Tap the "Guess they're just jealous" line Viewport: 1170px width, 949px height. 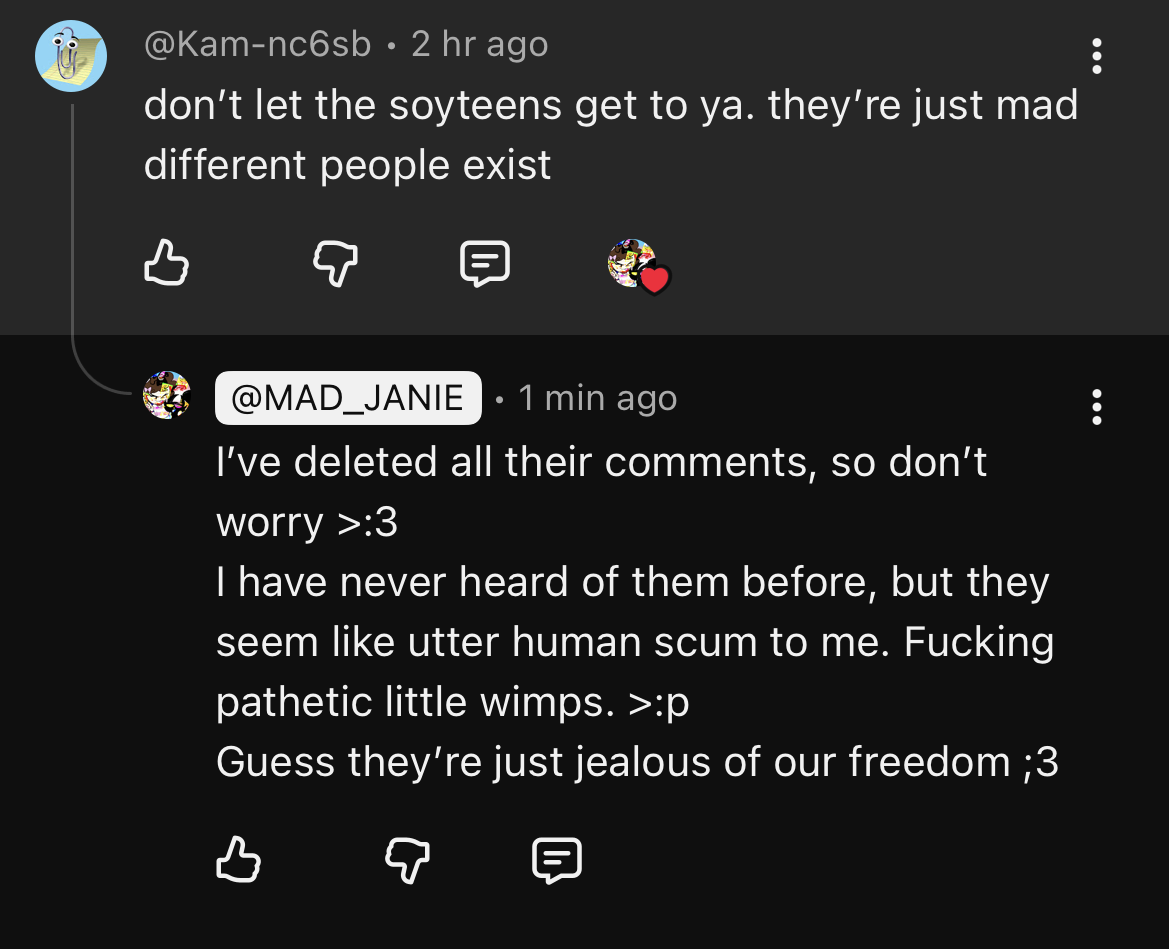click(636, 762)
